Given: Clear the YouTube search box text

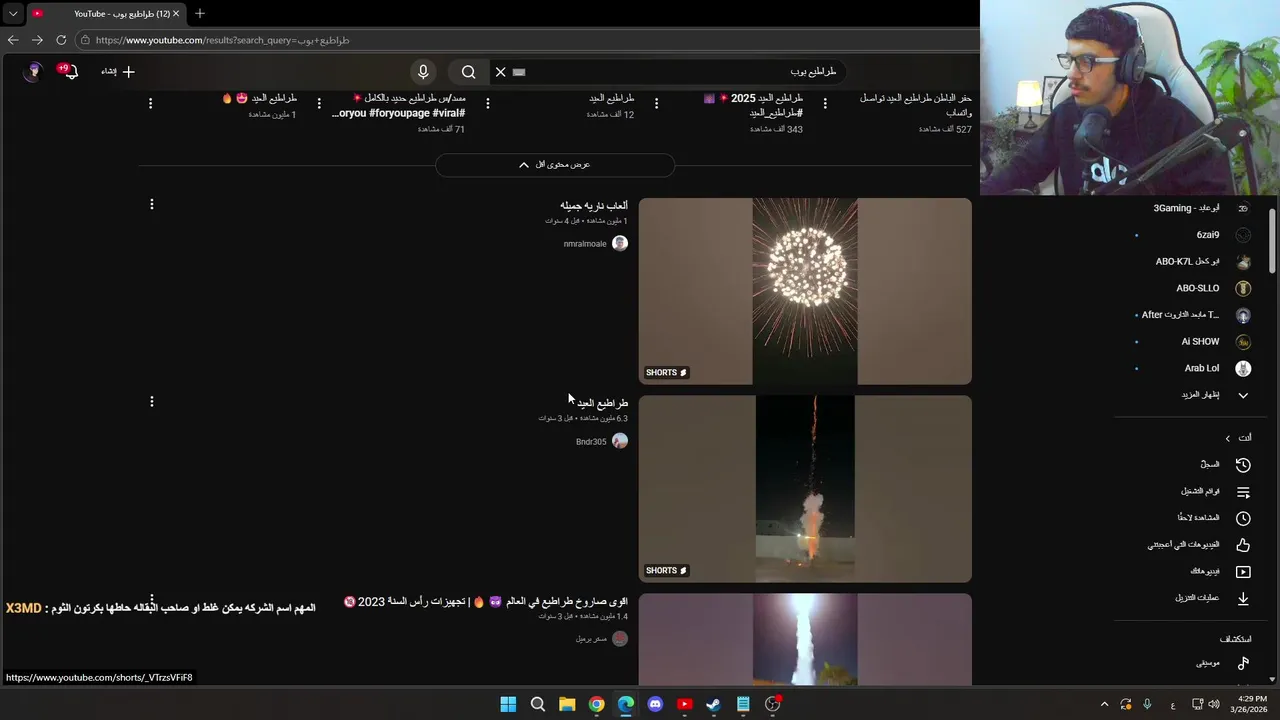Looking at the screenshot, I should 500,72.
